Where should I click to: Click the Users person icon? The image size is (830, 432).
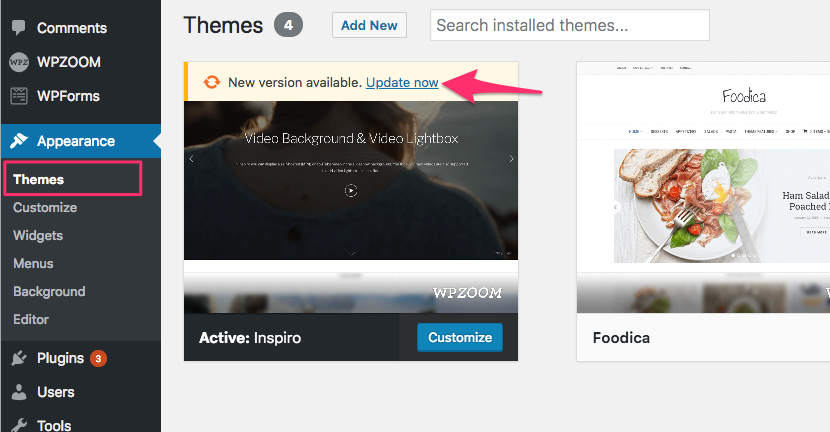[x=19, y=392]
